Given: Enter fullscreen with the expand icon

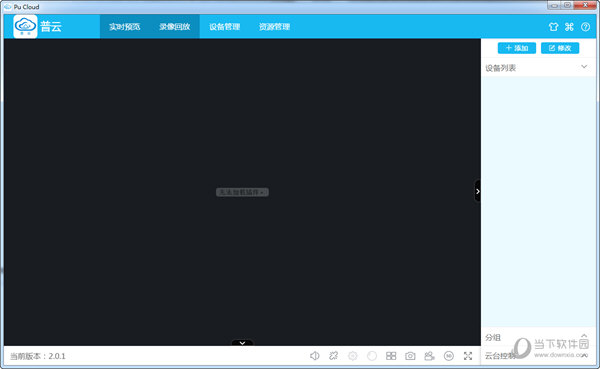Looking at the screenshot, I should (468, 356).
